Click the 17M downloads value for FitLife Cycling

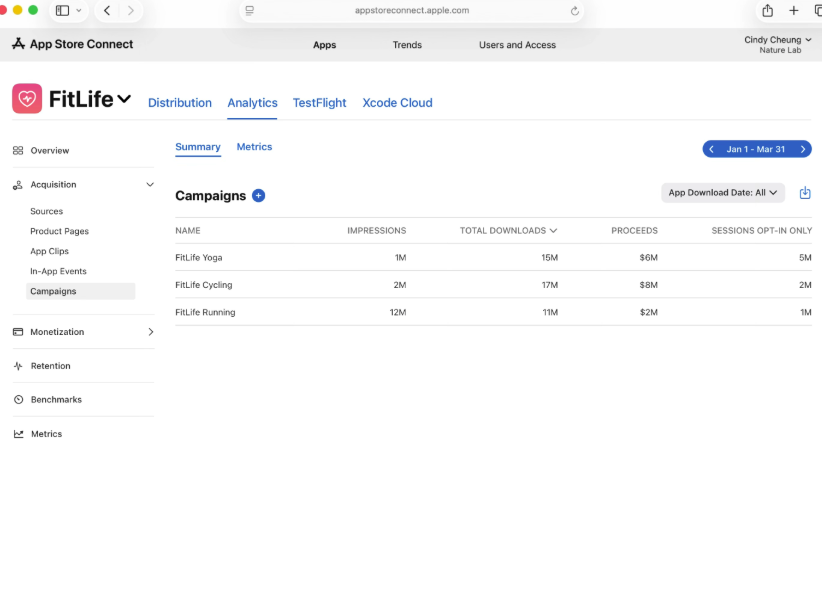(549, 285)
